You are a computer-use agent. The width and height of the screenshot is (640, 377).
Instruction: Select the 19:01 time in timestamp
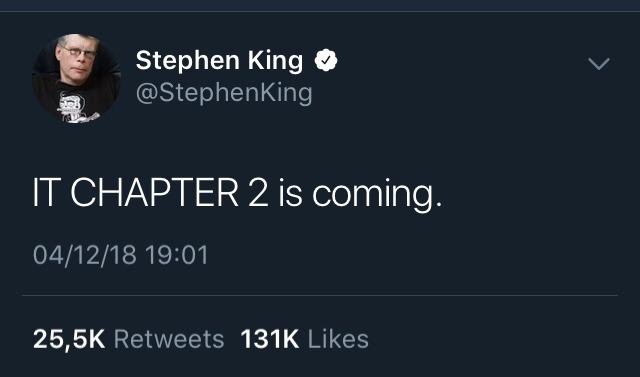[x=176, y=255]
